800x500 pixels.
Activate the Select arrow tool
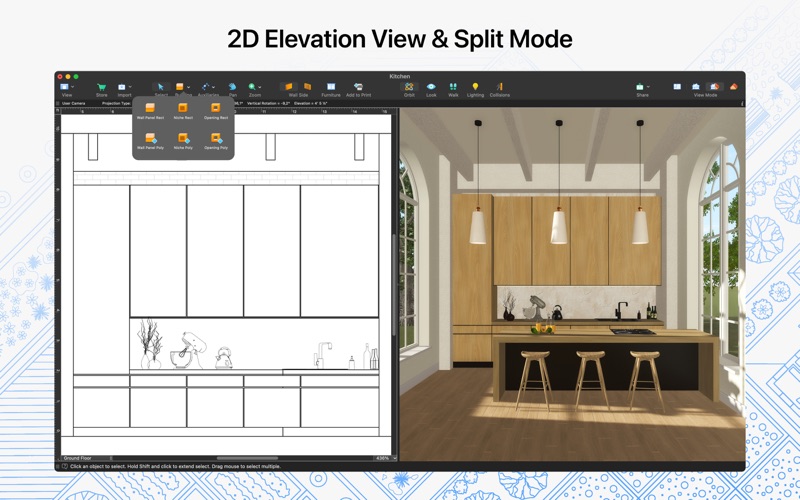(161, 87)
